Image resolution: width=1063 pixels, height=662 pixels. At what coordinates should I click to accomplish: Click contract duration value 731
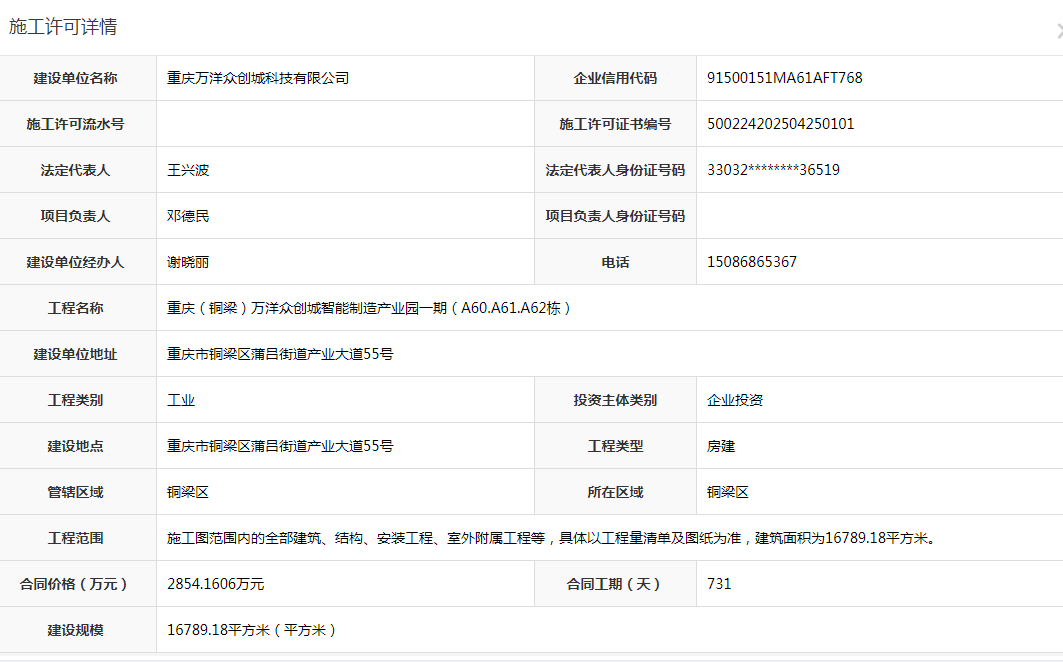pos(719,584)
